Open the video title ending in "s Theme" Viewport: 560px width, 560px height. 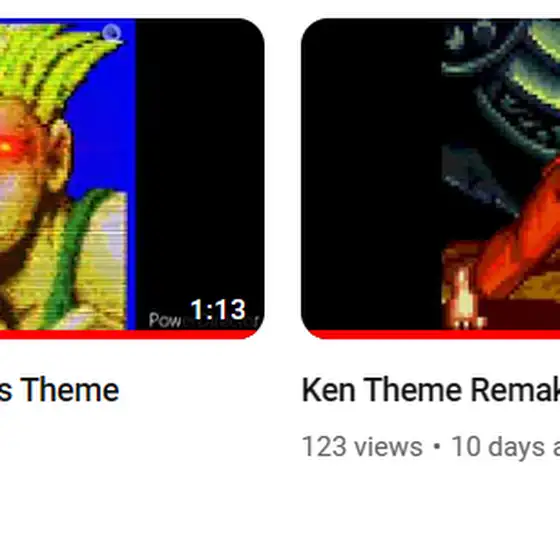pos(59,390)
